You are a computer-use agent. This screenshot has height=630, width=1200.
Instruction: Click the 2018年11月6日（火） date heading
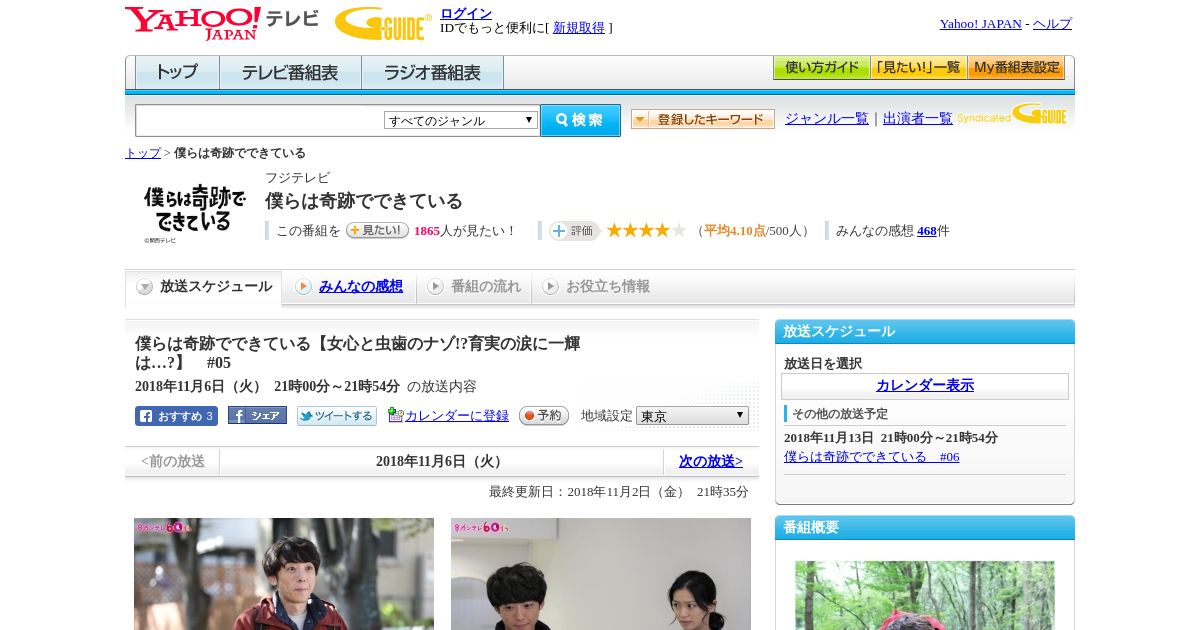[x=441, y=462]
